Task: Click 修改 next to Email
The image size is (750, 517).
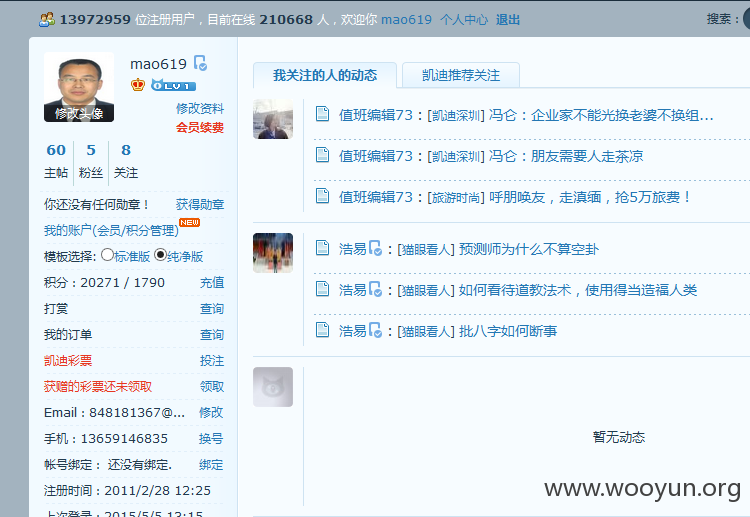Action: 211,412
